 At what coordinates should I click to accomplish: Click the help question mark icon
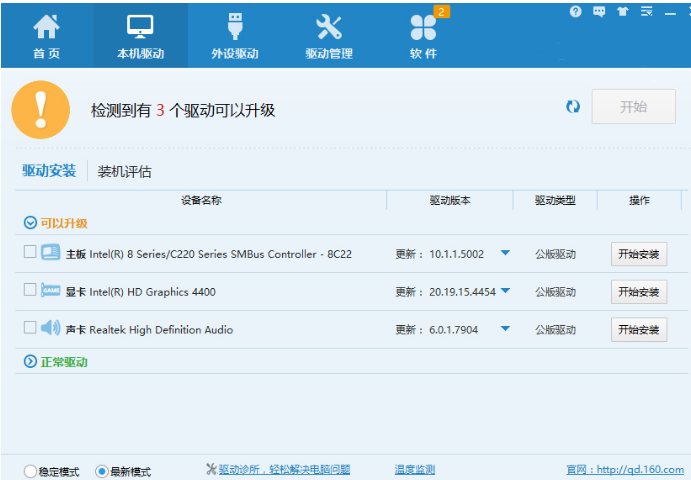(x=576, y=12)
